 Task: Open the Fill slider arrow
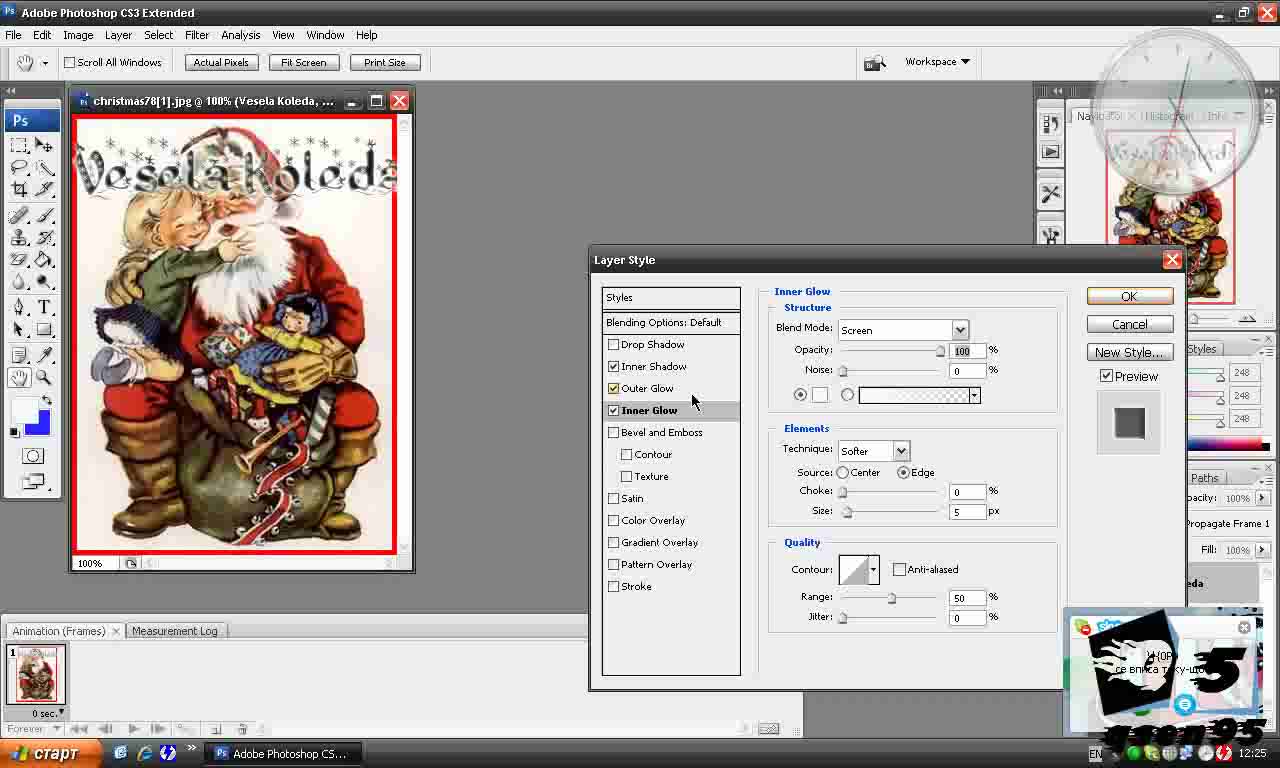tap(1262, 550)
